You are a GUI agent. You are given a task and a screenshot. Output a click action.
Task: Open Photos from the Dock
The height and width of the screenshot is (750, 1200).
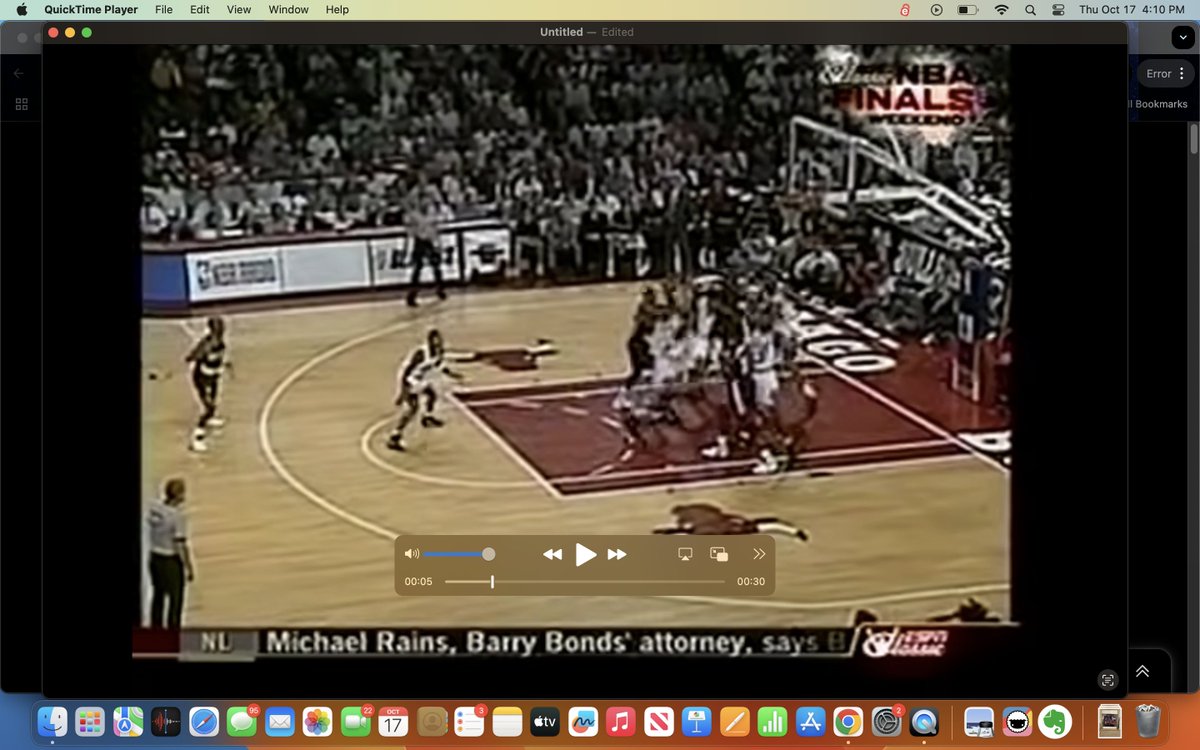coord(317,720)
